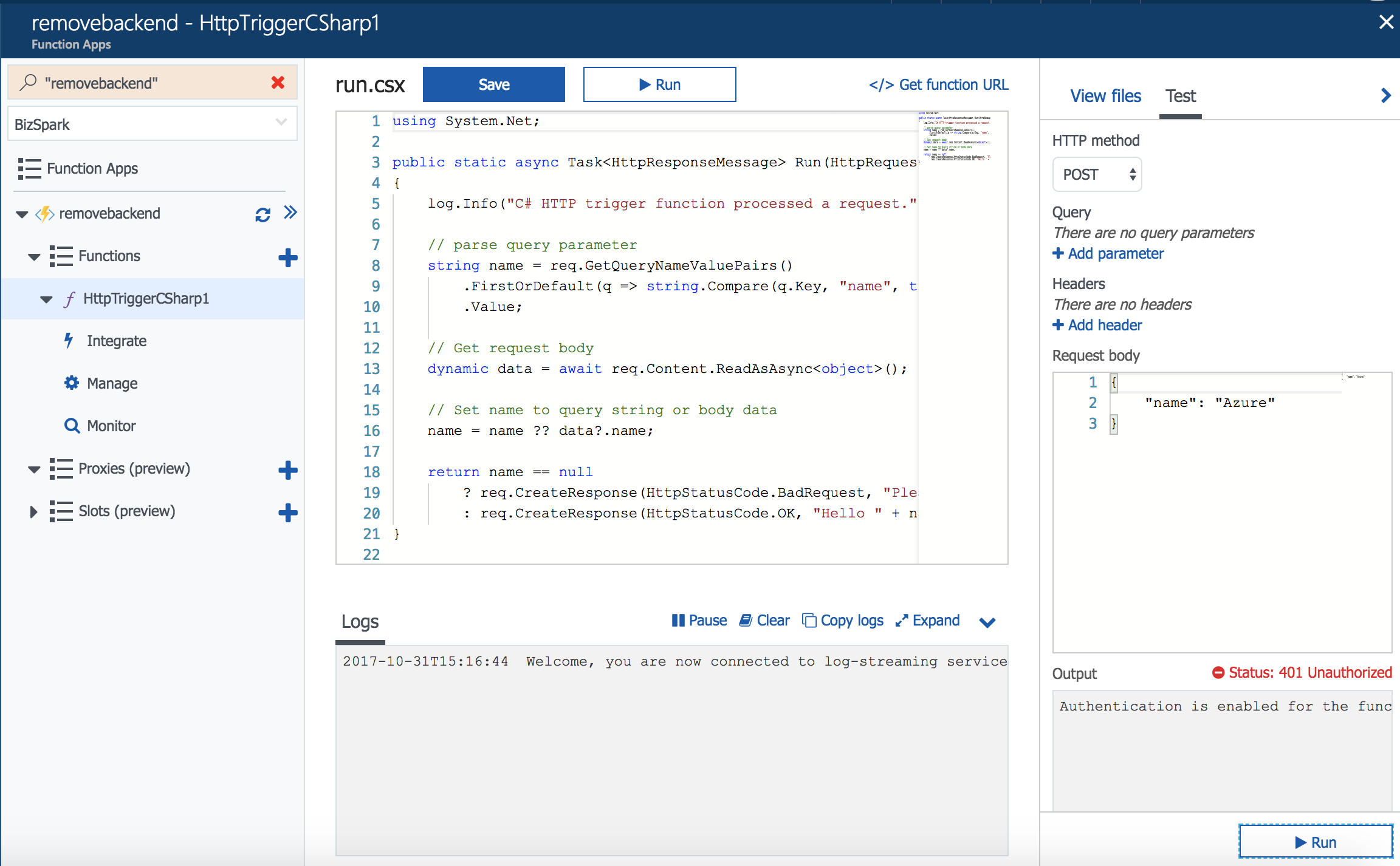Expand the logs panel
1400x866 pixels.
[928, 620]
